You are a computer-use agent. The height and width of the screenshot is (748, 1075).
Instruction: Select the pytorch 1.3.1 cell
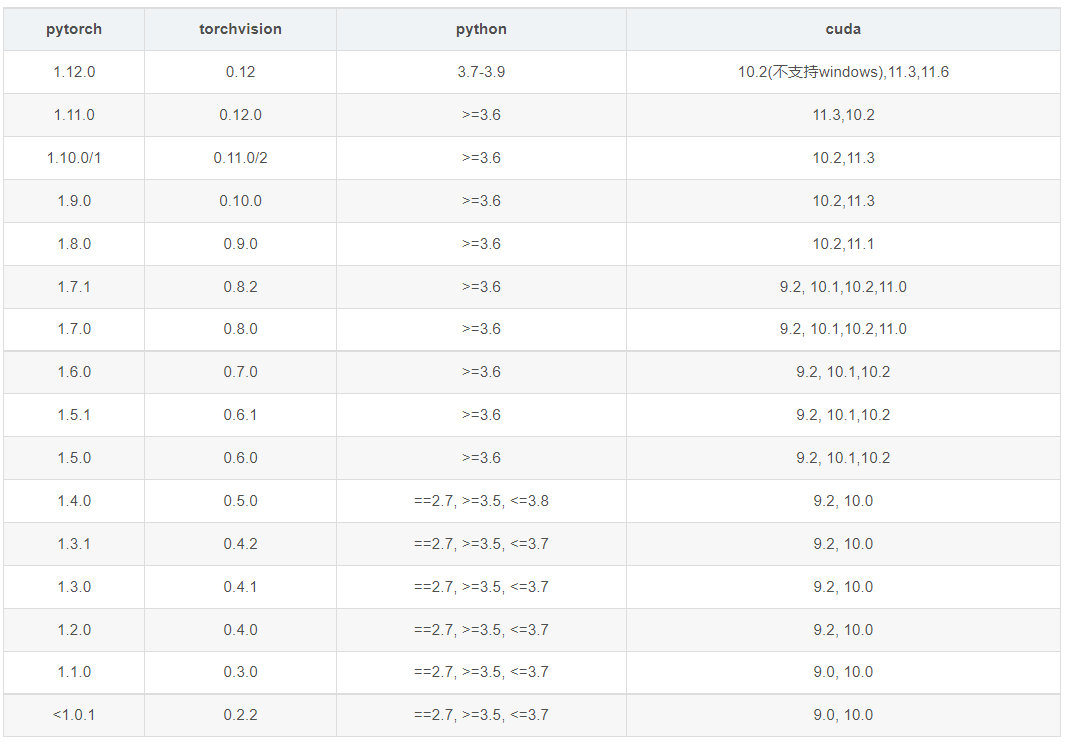74,544
